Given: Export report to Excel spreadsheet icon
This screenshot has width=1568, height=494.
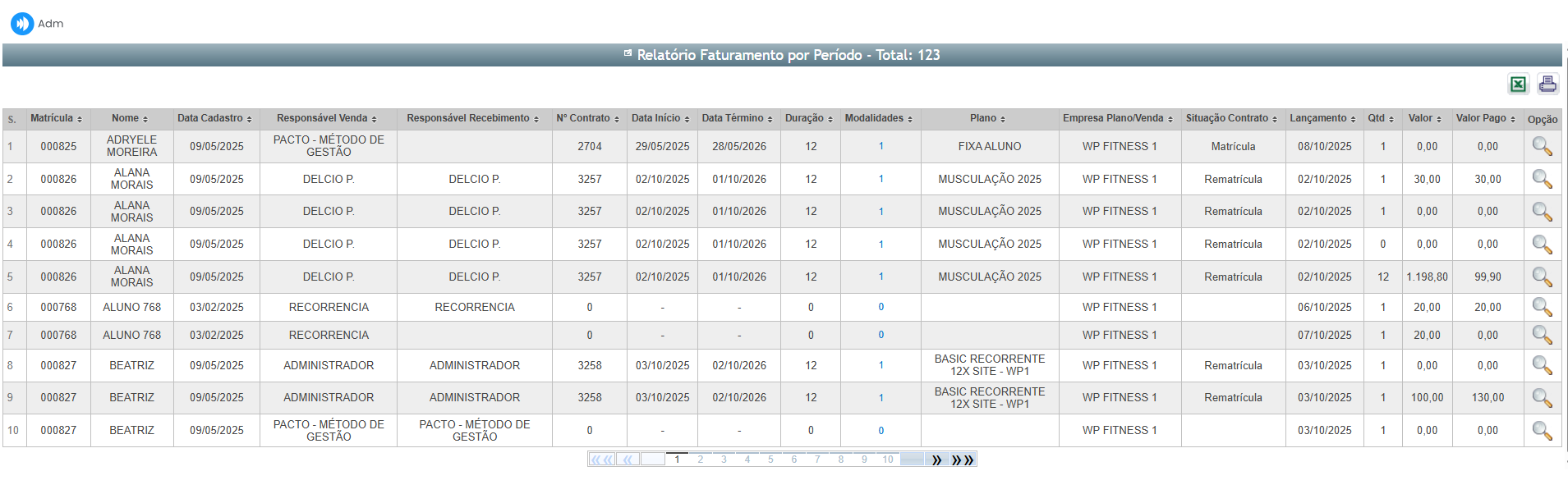Looking at the screenshot, I should [x=1518, y=85].
